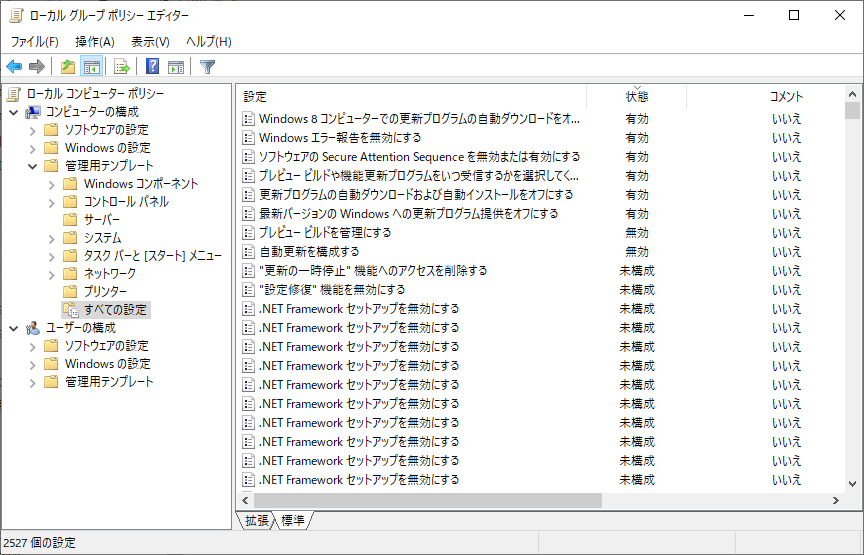
Task: Click the Up one level folder icon
Action: [x=68, y=67]
